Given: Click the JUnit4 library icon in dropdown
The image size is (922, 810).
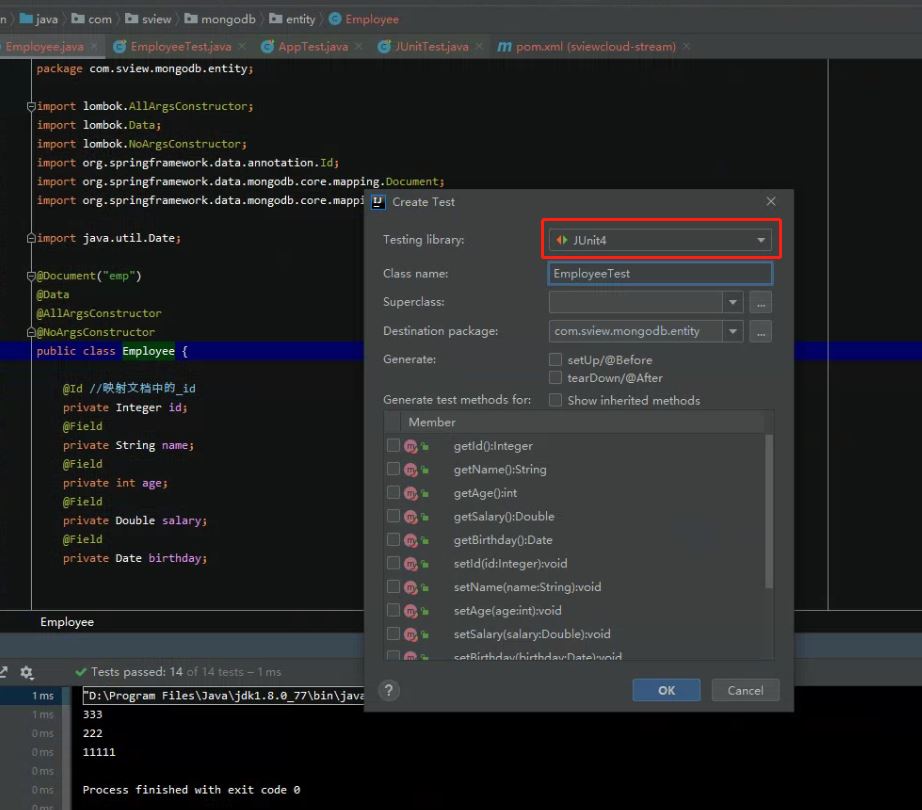Looking at the screenshot, I should tap(562, 240).
